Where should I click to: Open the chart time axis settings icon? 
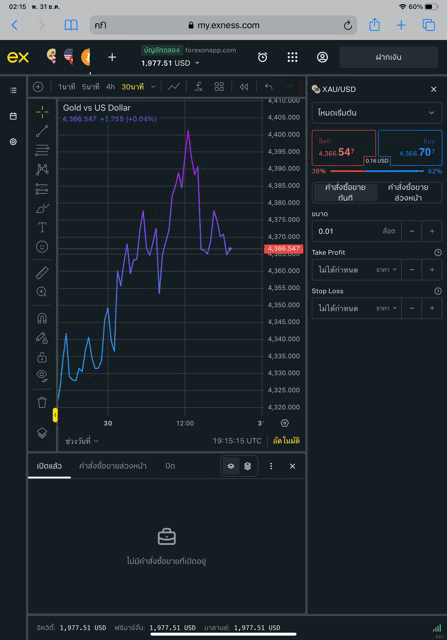click(285, 423)
